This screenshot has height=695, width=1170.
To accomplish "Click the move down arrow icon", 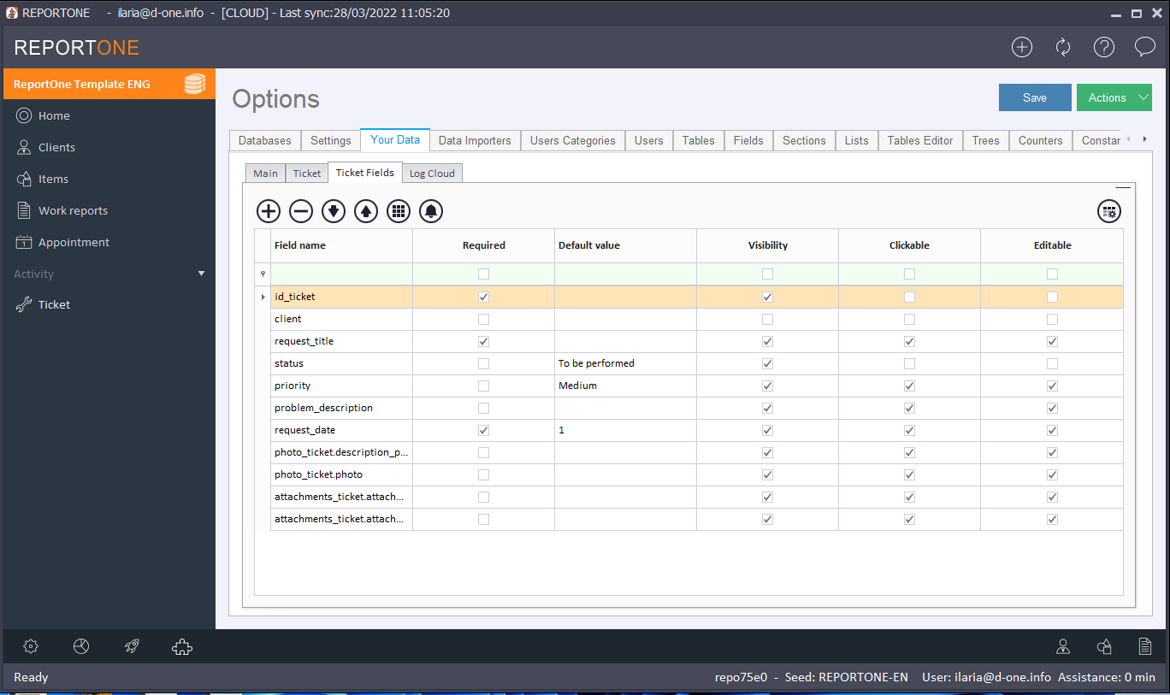I will 333,211.
